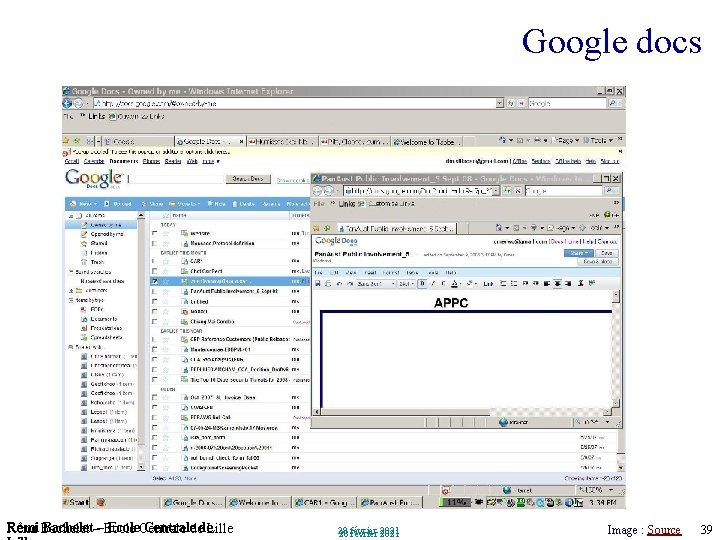Image resolution: width=720 pixels, height=540 pixels.
Task: Select the checkbox of CAR1 document row
Action: [x=155, y=261]
